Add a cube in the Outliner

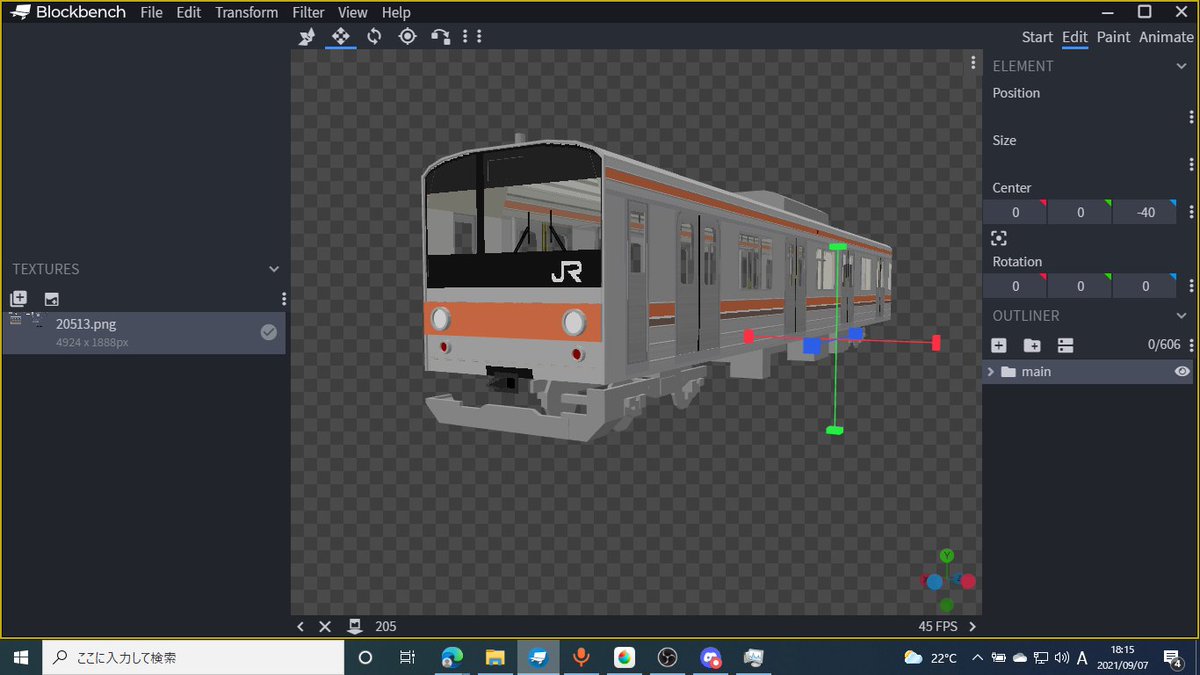pos(998,345)
